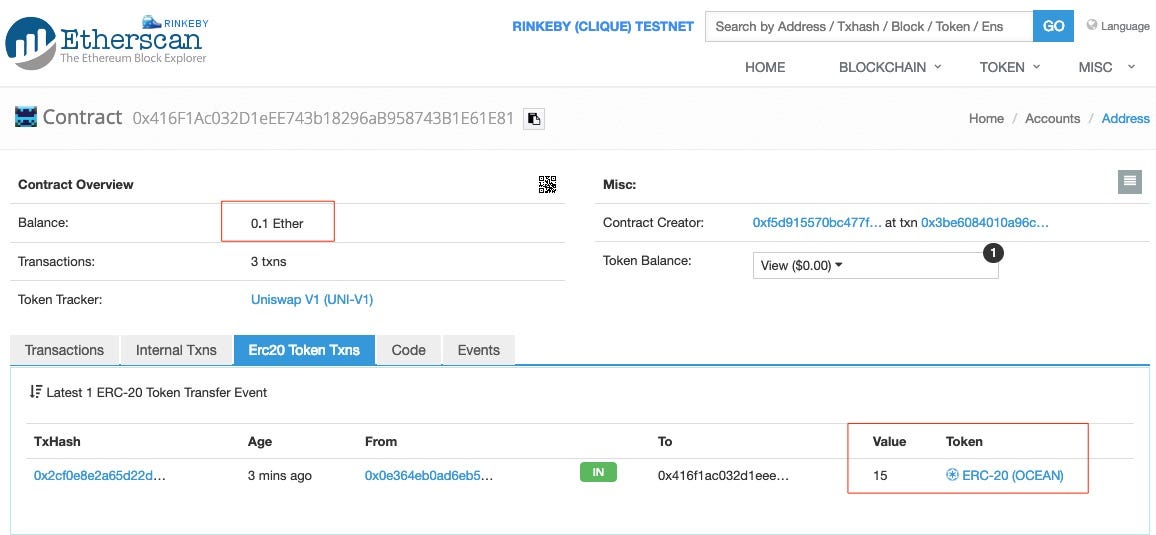Image resolution: width=1156 pixels, height=535 pixels.
Task: Click the contract address 0x416F1Ac032D1eEE743b text
Action: click(323, 118)
